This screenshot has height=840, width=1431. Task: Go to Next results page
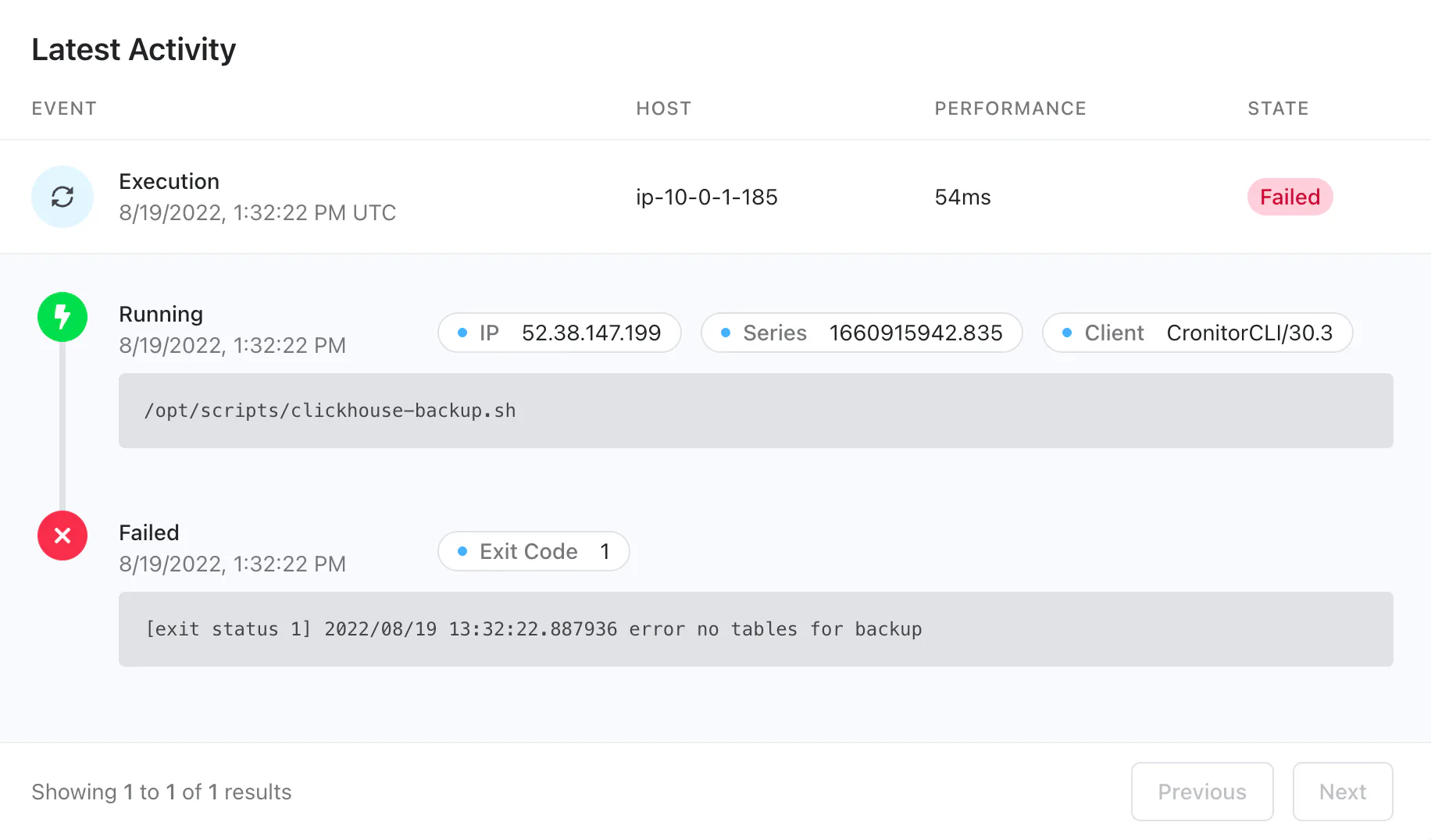coord(1343,792)
